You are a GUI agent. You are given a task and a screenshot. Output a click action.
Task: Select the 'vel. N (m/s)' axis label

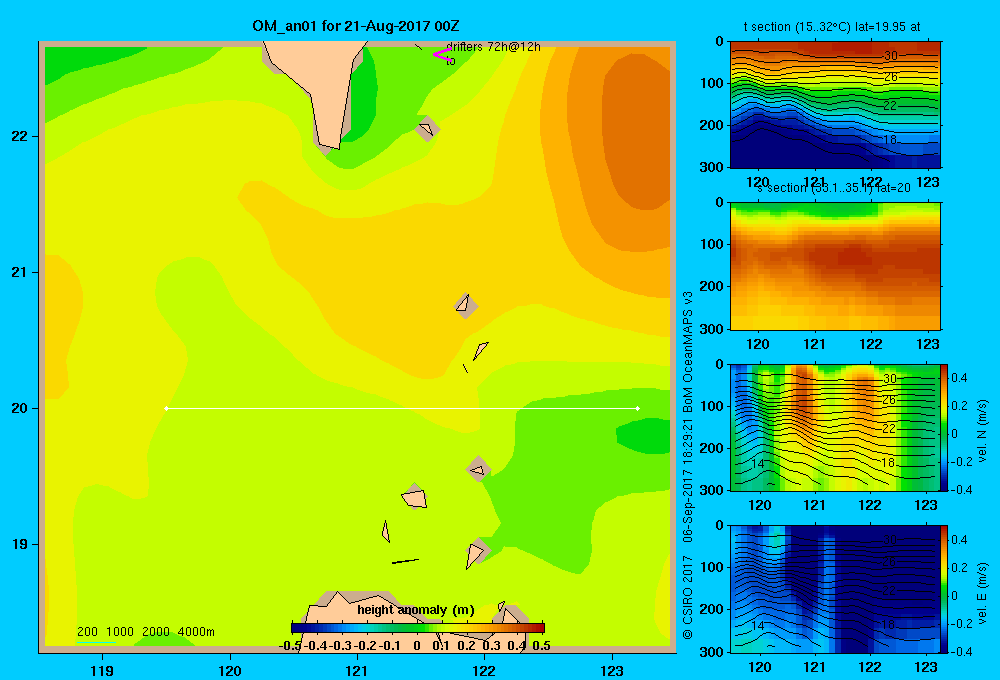(983, 431)
